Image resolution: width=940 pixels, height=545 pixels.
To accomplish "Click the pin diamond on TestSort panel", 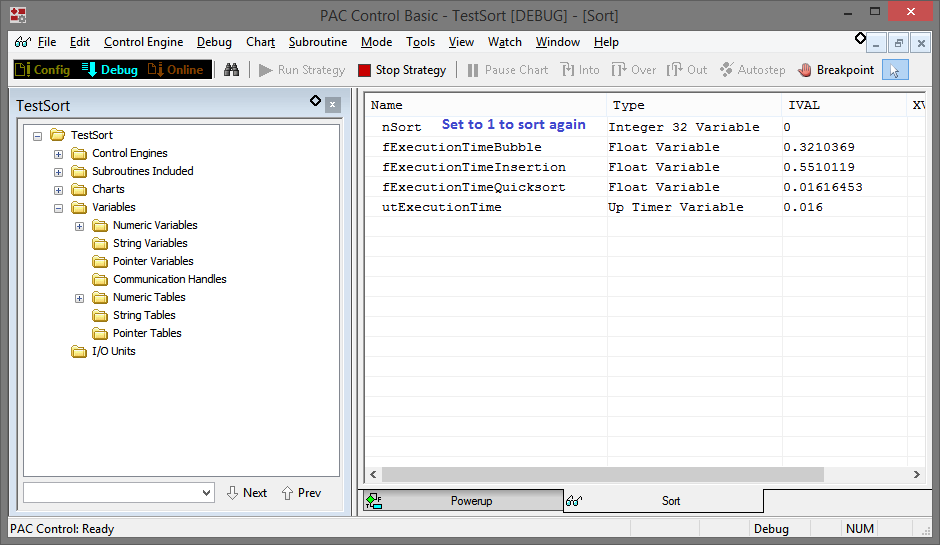I will [x=315, y=101].
